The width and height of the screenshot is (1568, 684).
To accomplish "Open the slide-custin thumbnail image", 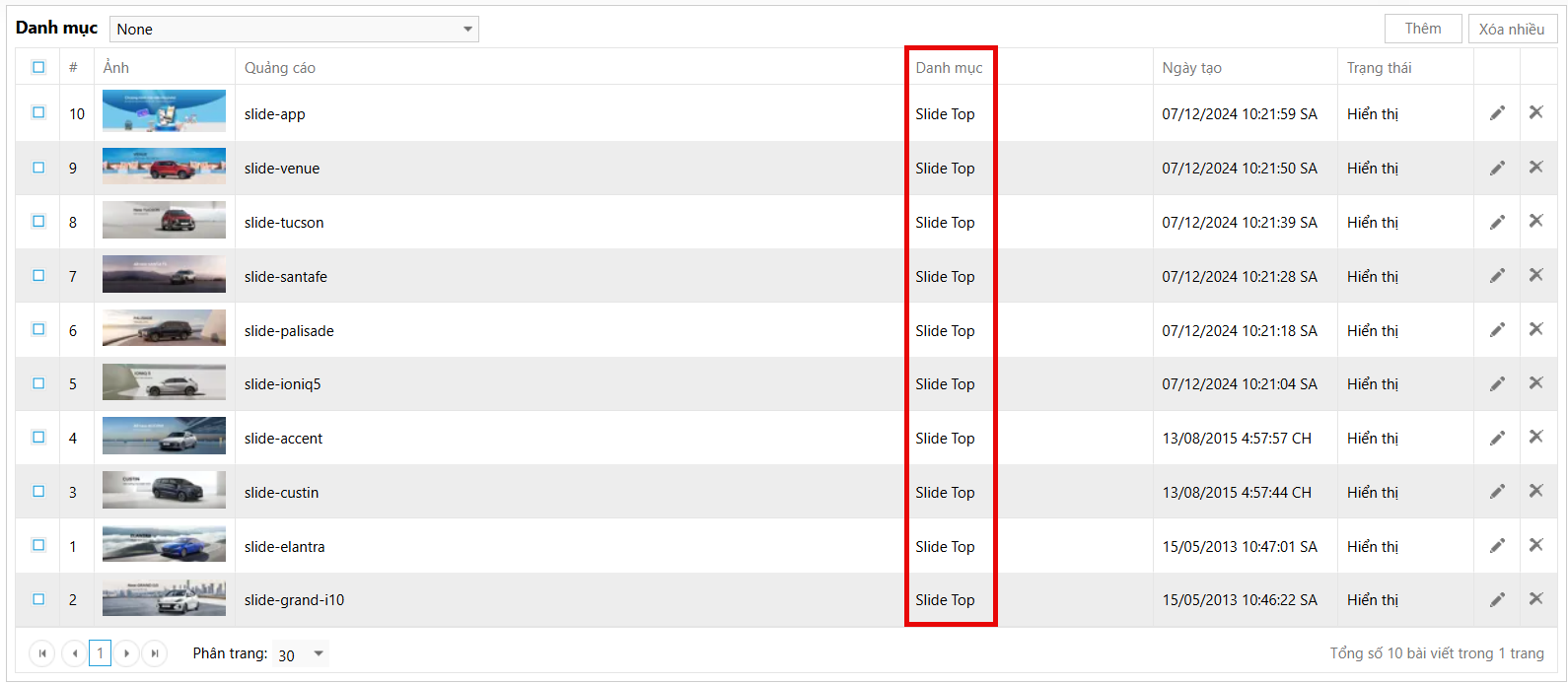I will [x=164, y=491].
